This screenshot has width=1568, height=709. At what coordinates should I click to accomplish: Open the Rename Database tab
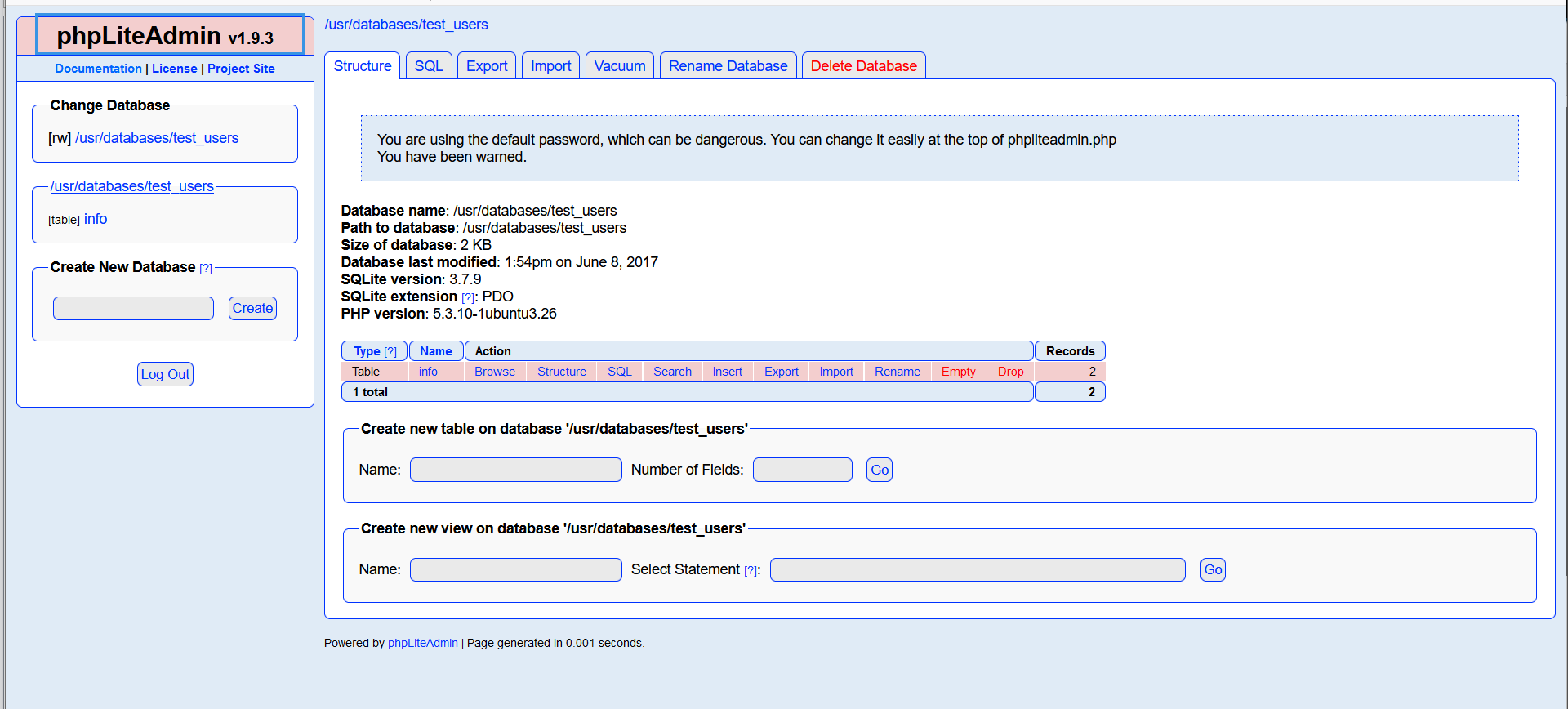pos(728,66)
